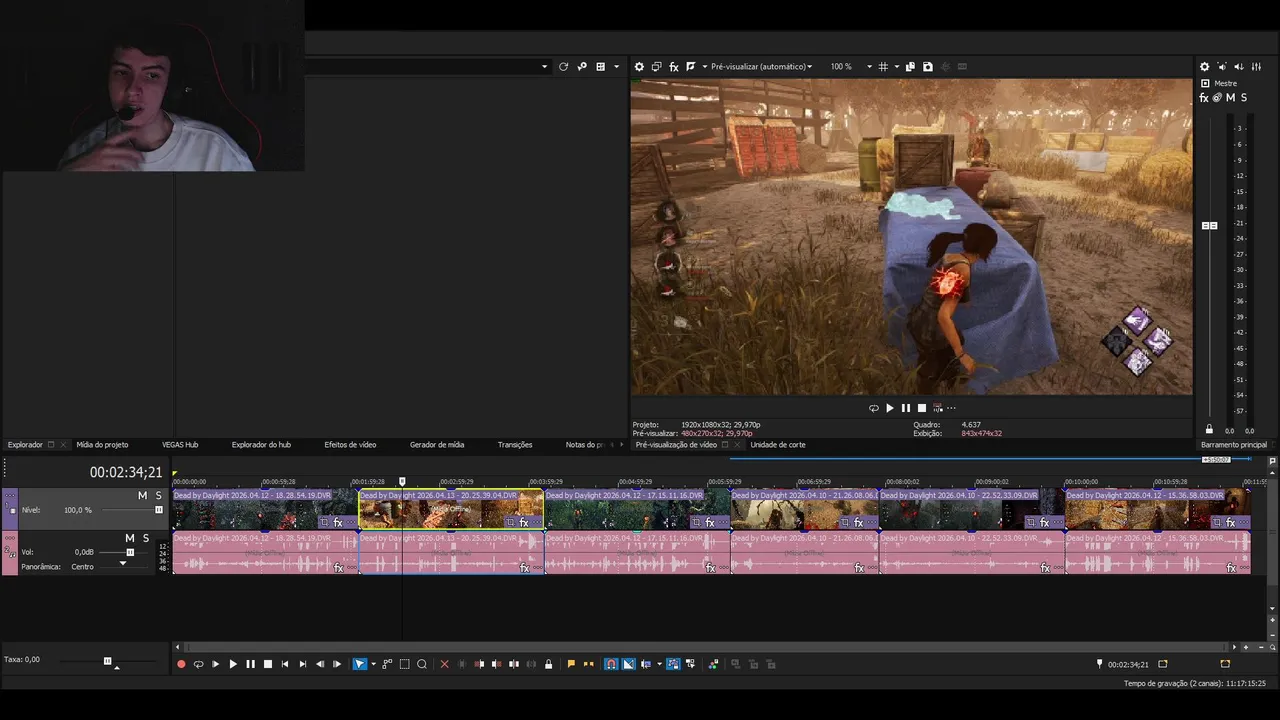Screen dimensions: 1280x720
Task: Open the Unidade de corte tab
Action: (778, 445)
